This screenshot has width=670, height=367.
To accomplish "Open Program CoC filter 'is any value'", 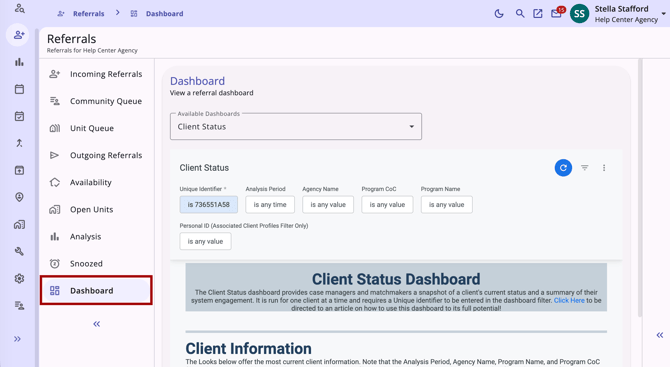I will click(387, 205).
